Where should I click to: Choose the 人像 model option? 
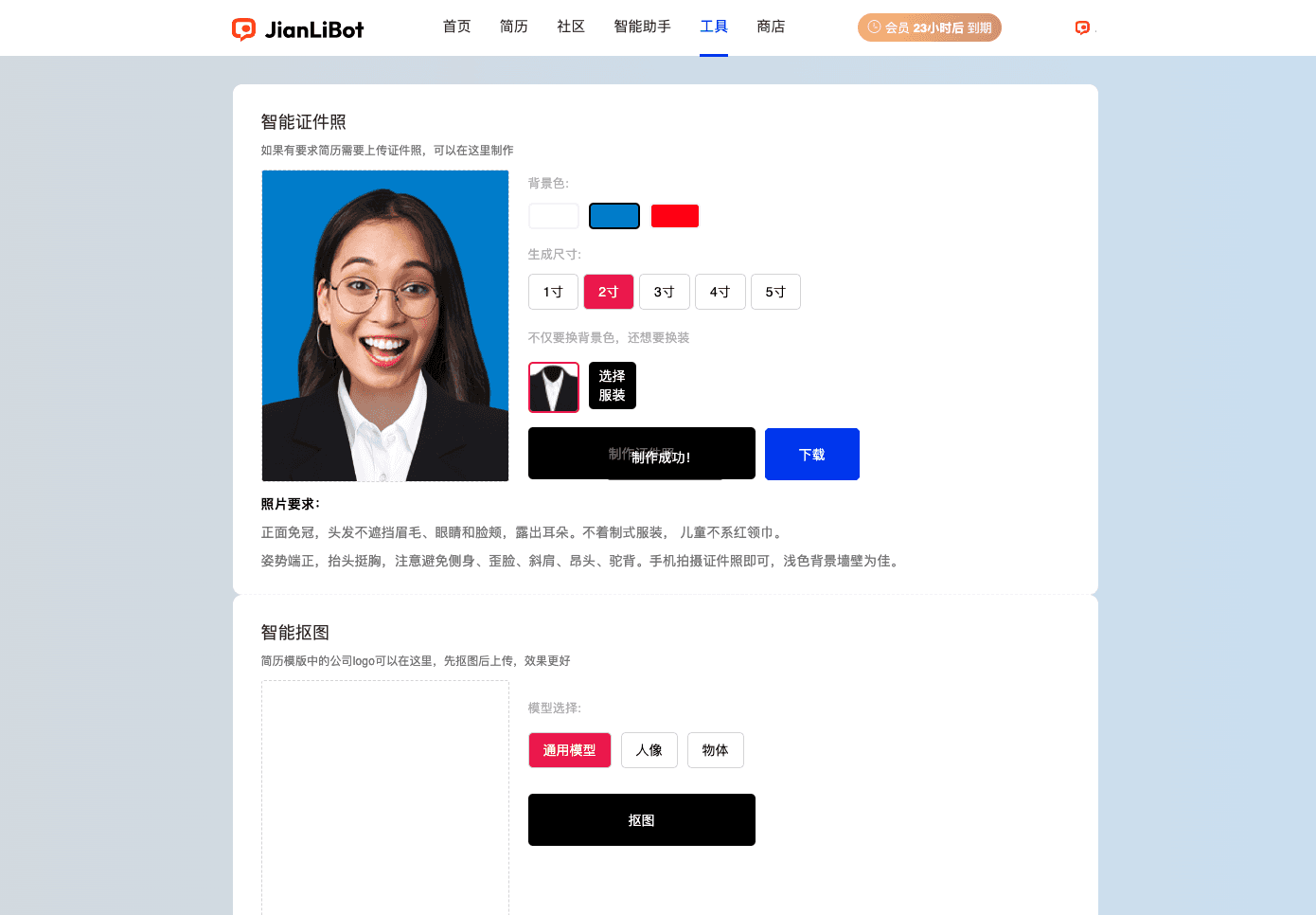coord(649,750)
